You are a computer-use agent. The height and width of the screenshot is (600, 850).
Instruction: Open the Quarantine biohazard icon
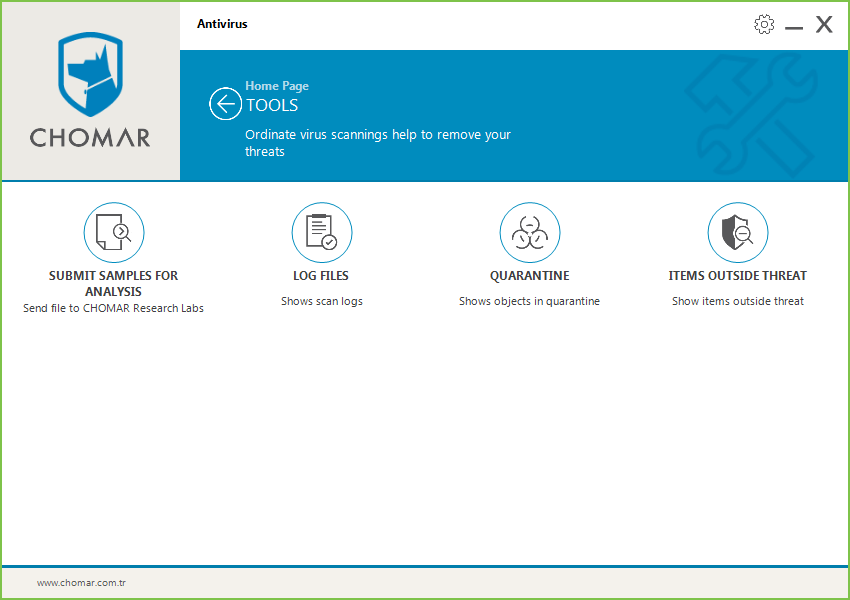(x=530, y=233)
